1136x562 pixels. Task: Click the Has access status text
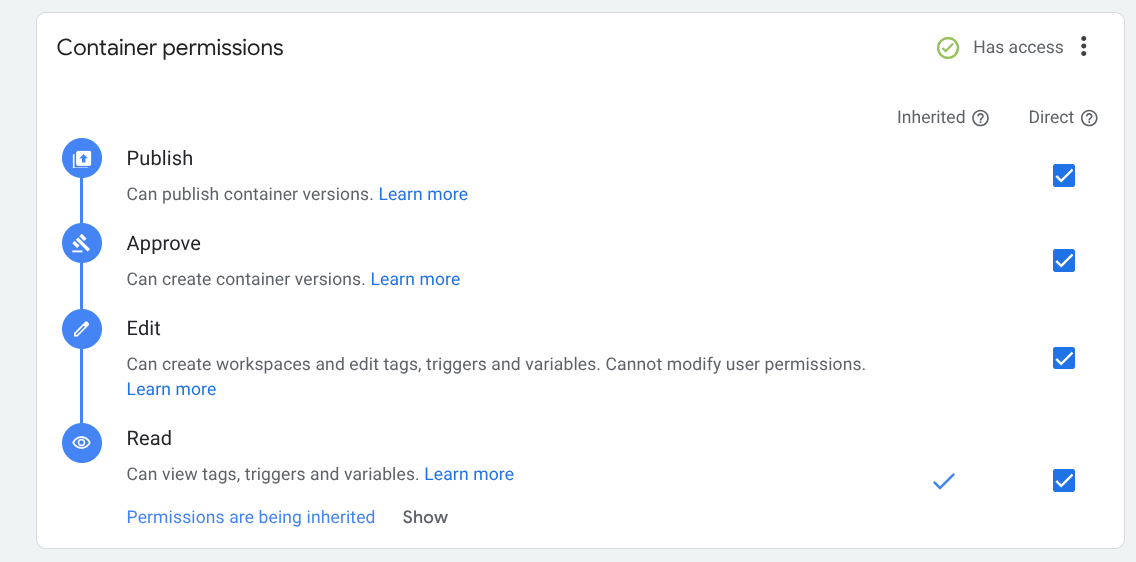(1018, 47)
